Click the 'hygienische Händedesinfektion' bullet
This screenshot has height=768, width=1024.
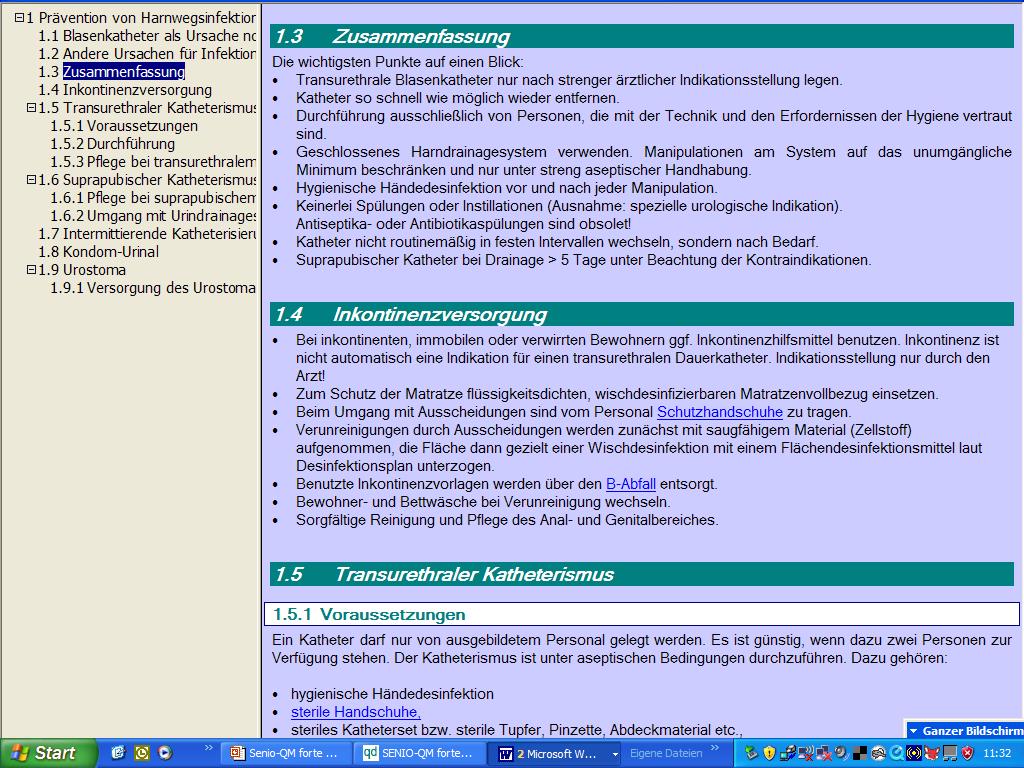392,694
